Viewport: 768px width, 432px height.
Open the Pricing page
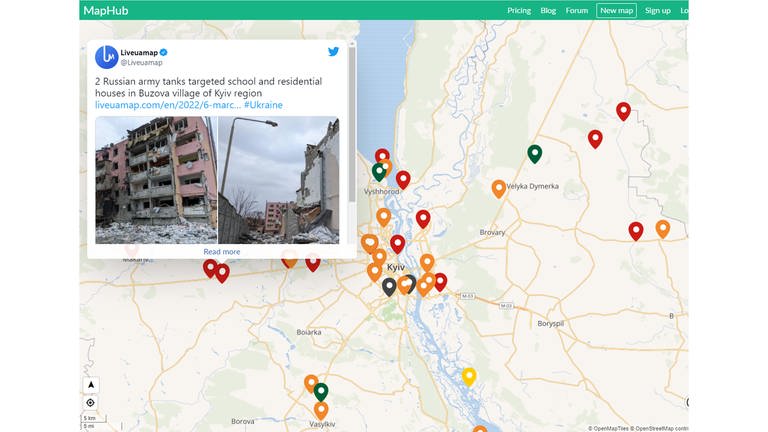pos(519,10)
